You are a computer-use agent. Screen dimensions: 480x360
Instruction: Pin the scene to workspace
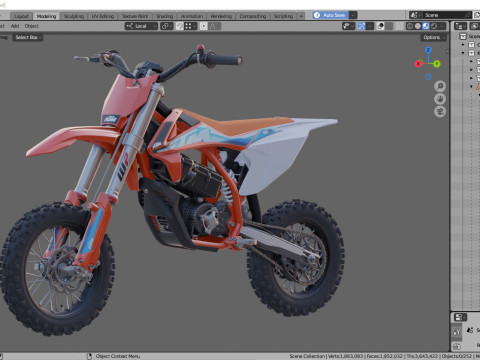point(468,15)
